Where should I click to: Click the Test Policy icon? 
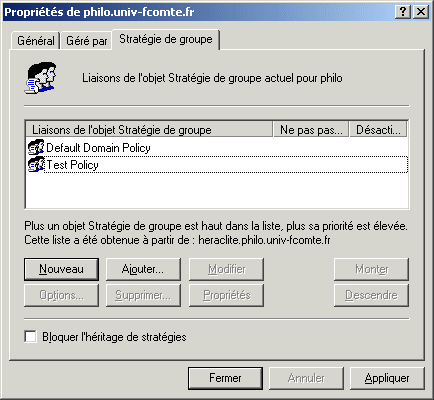pos(36,165)
